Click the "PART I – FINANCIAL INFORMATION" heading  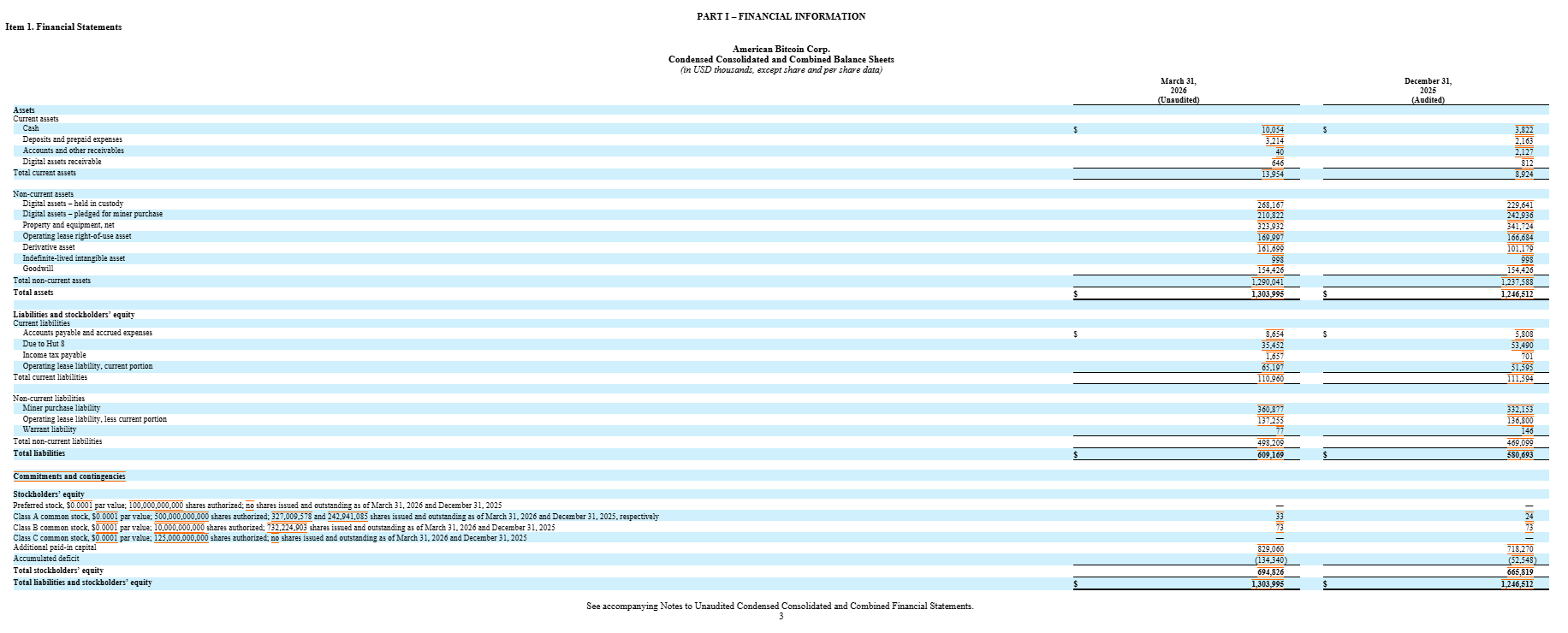coord(781,16)
